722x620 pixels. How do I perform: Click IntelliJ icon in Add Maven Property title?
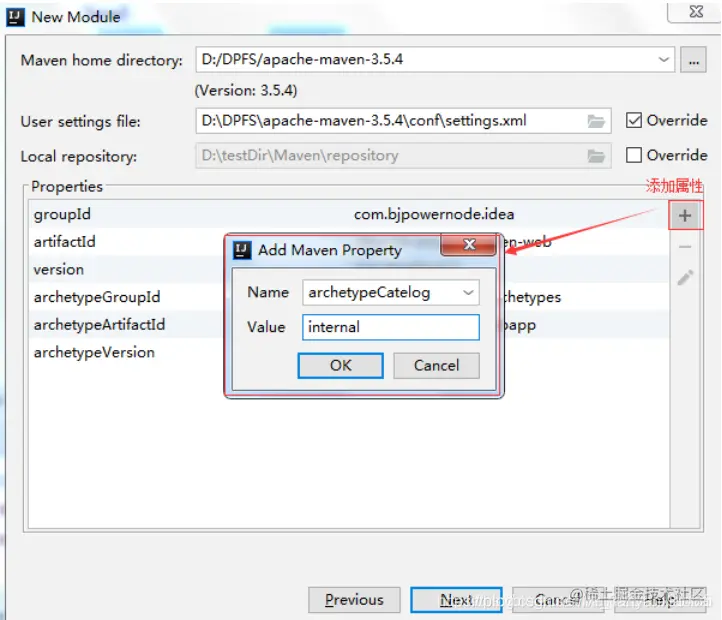(242, 250)
